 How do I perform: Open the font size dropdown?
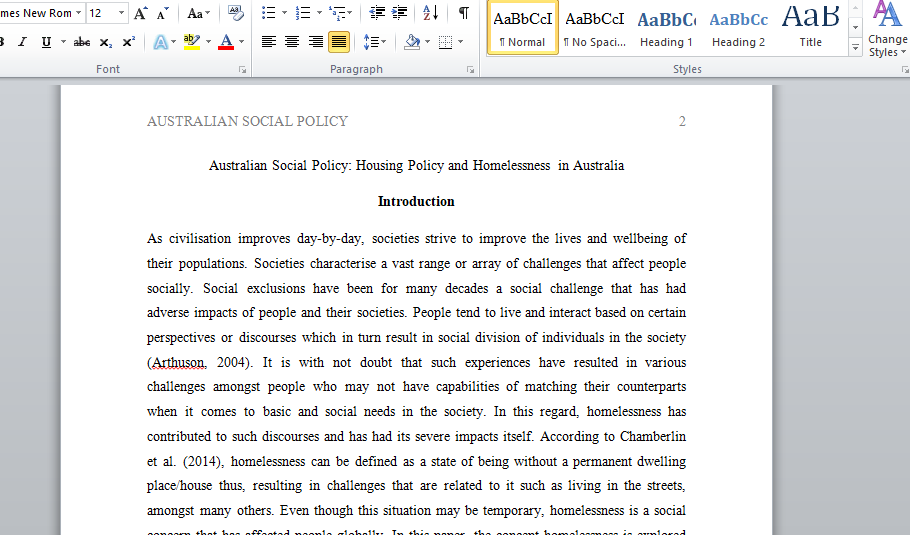coord(121,13)
